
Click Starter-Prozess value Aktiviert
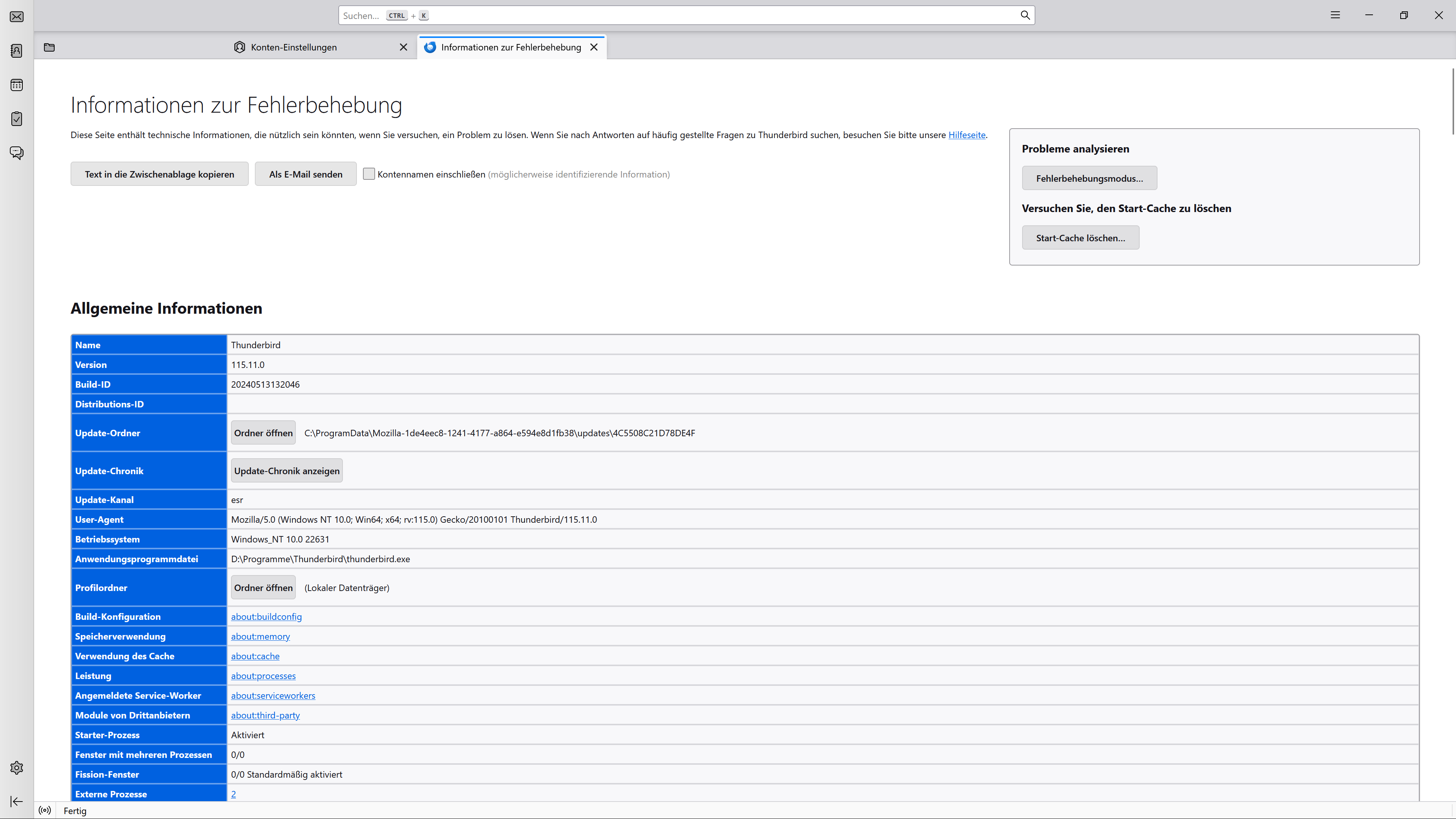pyautogui.click(x=248, y=735)
